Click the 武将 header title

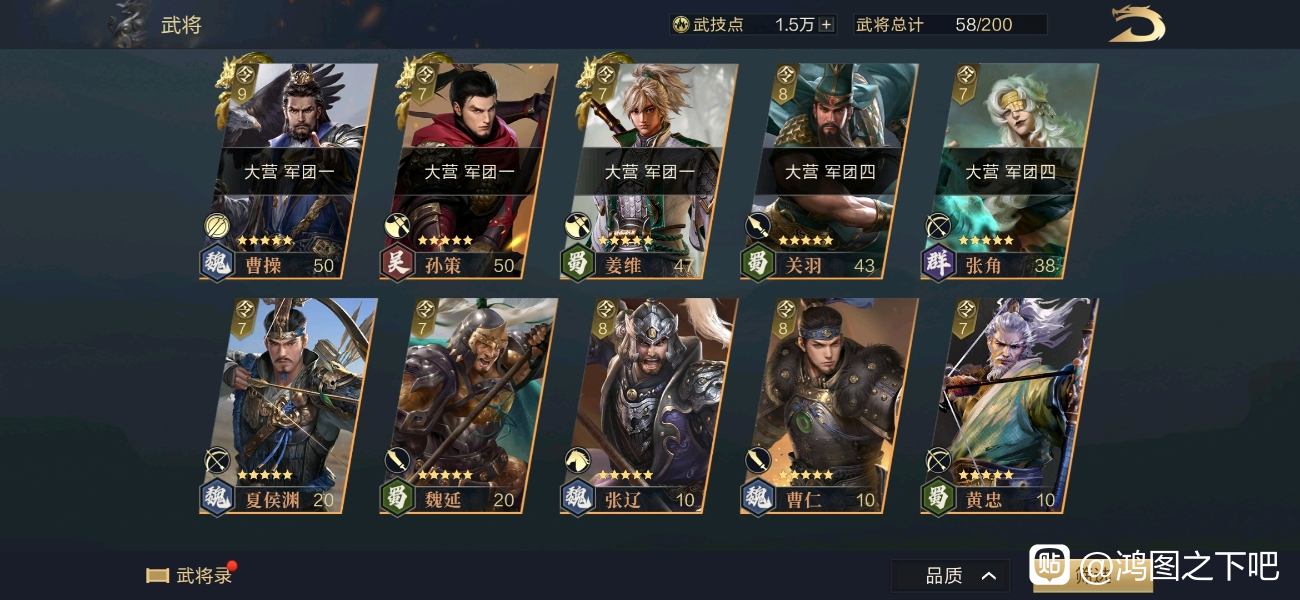coord(181,25)
